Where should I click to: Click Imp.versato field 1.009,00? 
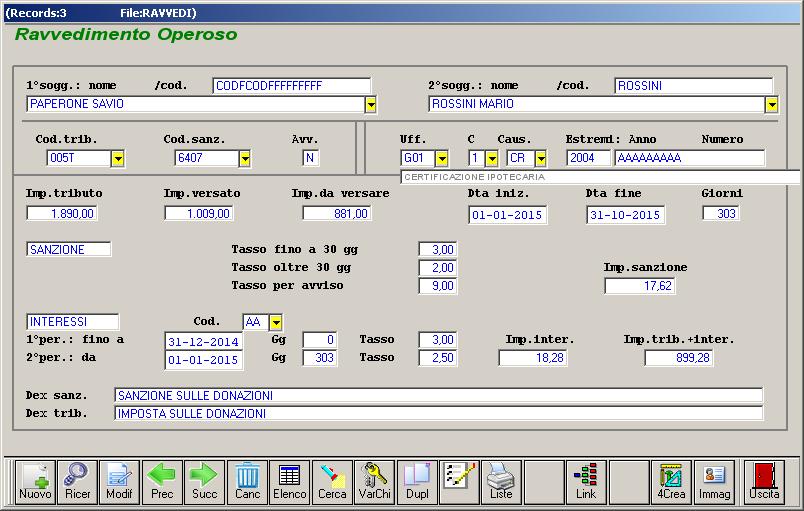tap(199, 213)
